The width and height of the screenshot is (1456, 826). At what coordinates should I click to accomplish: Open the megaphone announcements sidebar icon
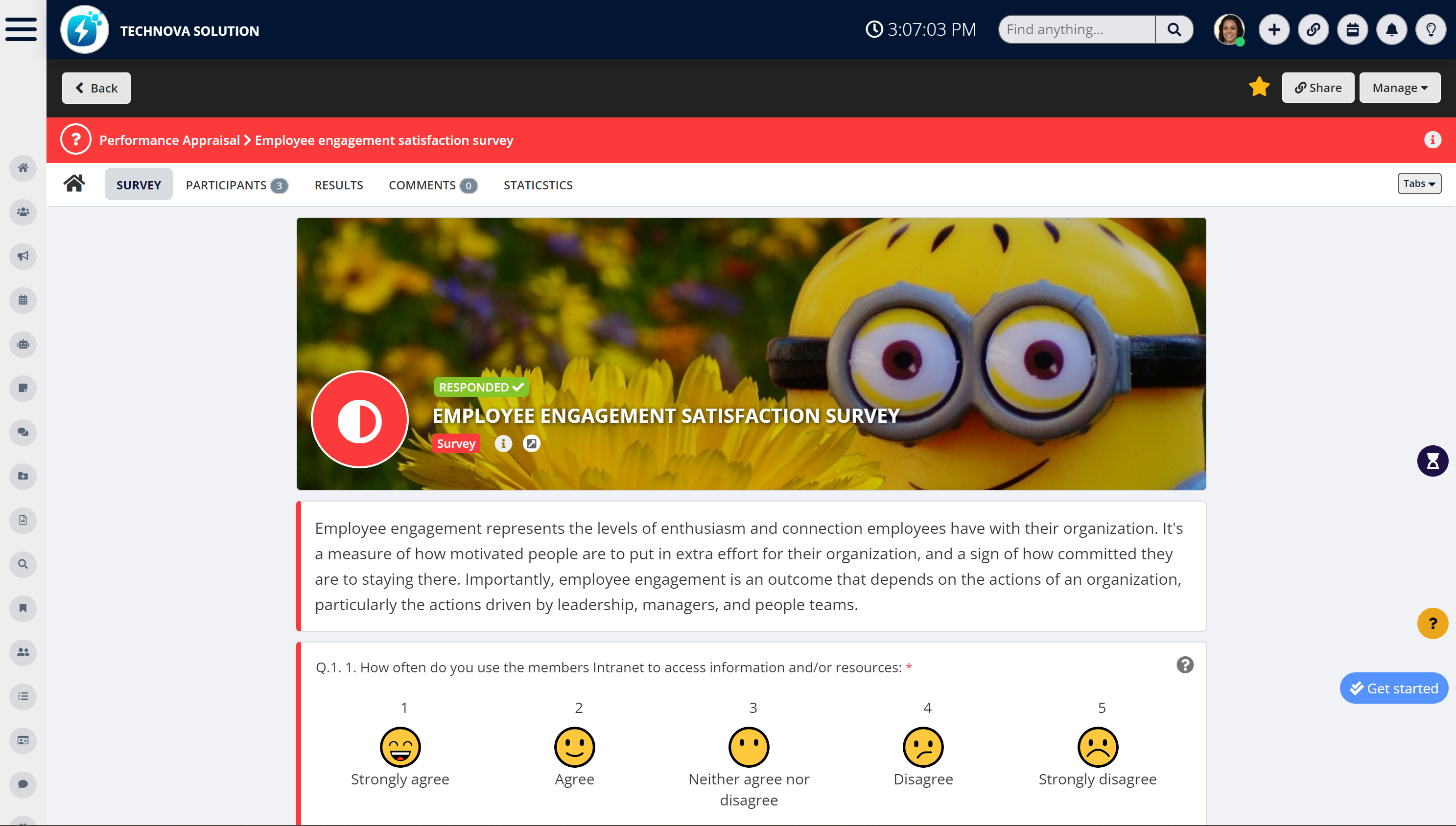pos(23,256)
